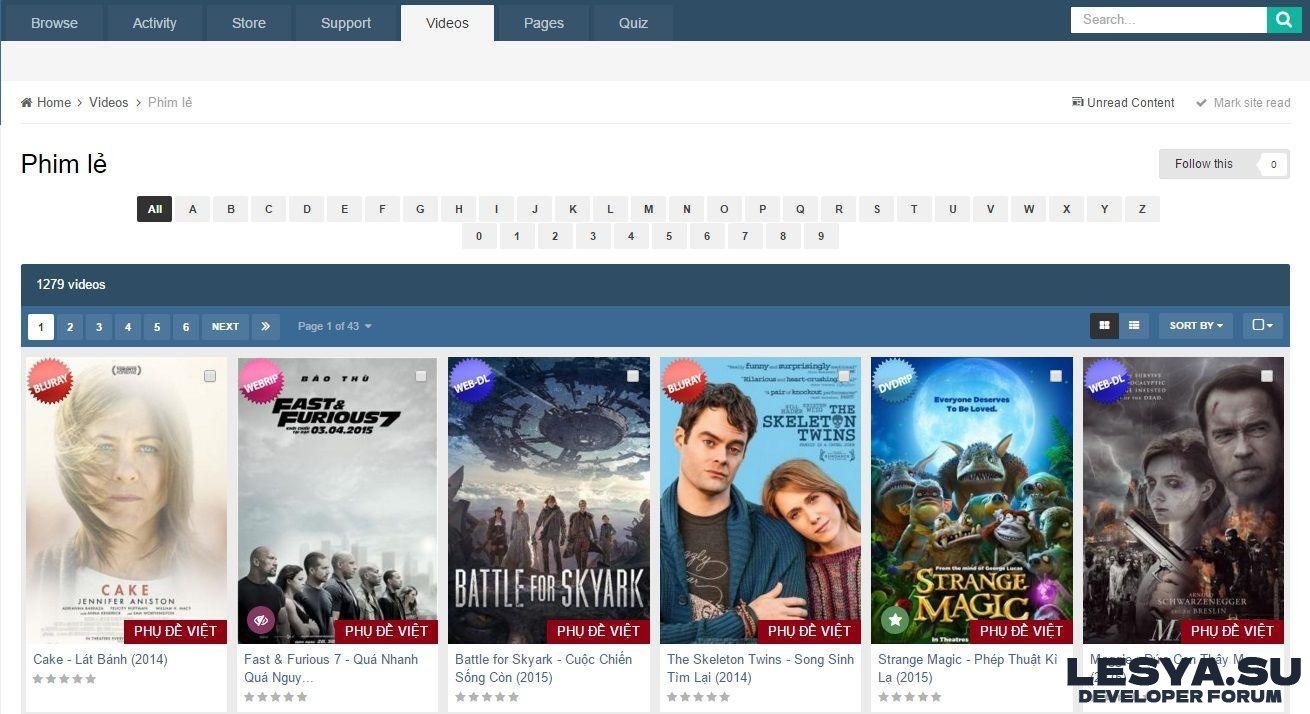The height and width of the screenshot is (714, 1310).
Task: Click the search magnifier icon
Action: pyautogui.click(x=1284, y=19)
